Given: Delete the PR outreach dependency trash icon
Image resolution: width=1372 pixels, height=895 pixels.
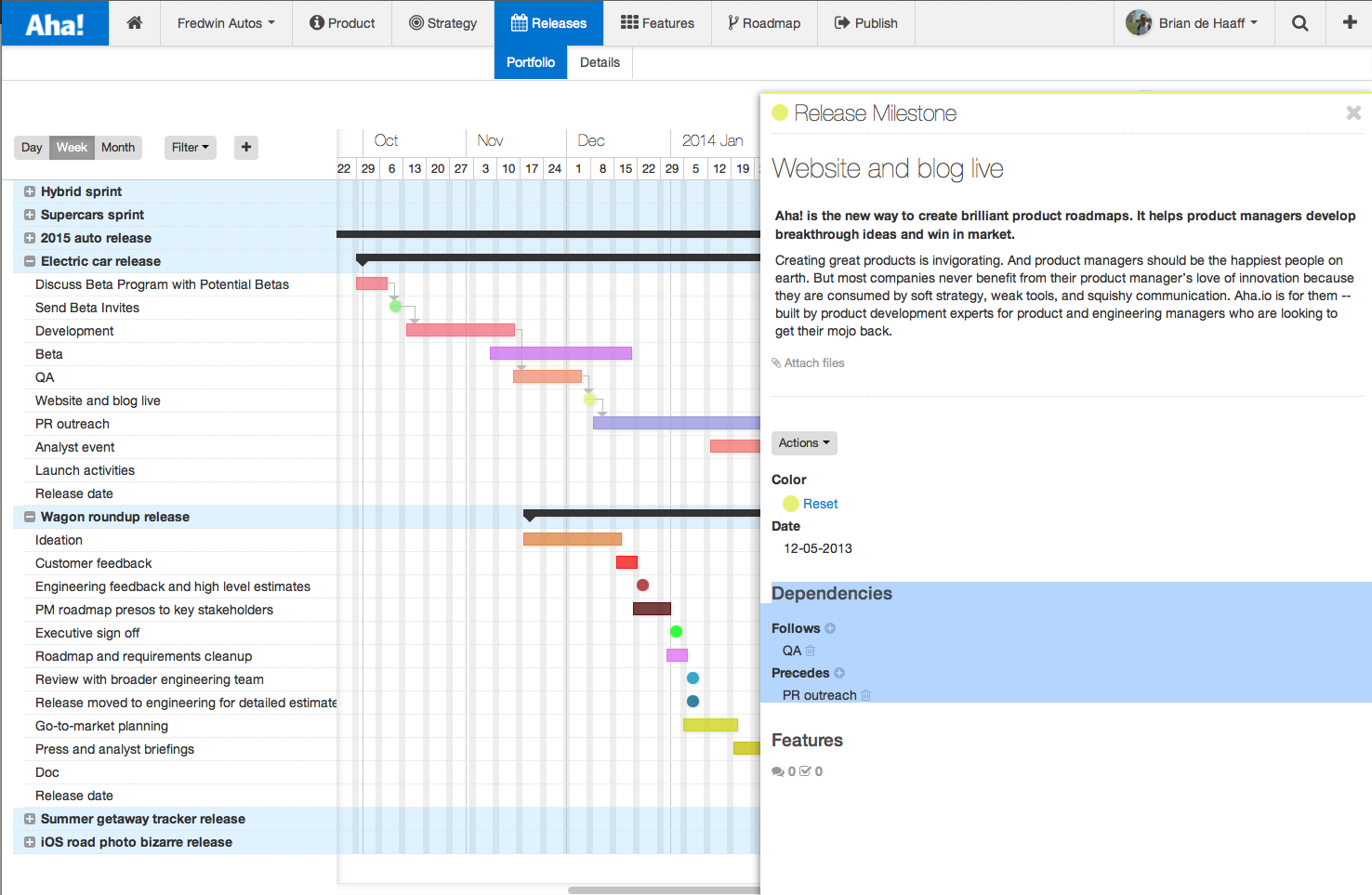Looking at the screenshot, I should [866, 695].
